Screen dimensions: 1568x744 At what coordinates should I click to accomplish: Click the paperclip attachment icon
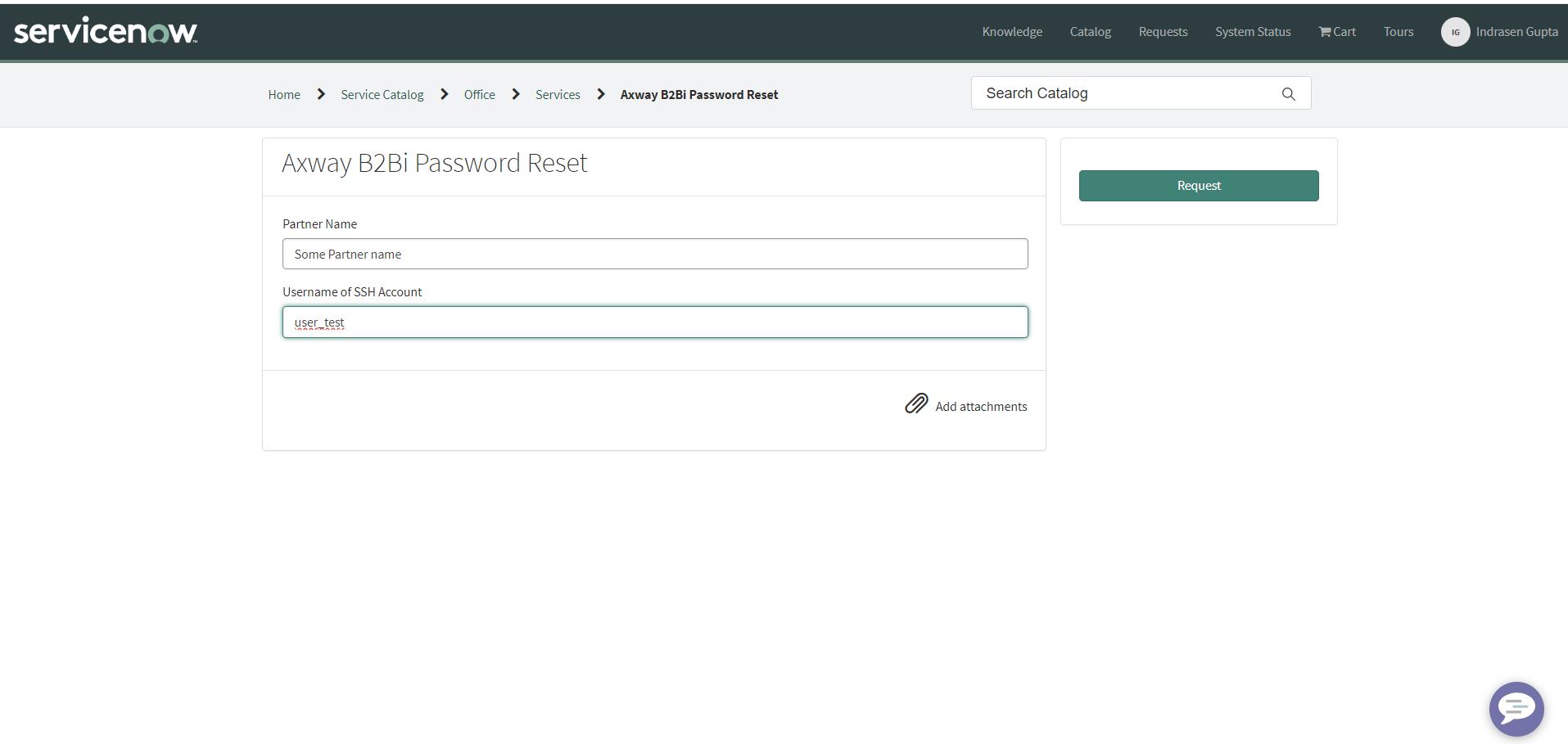pos(916,404)
